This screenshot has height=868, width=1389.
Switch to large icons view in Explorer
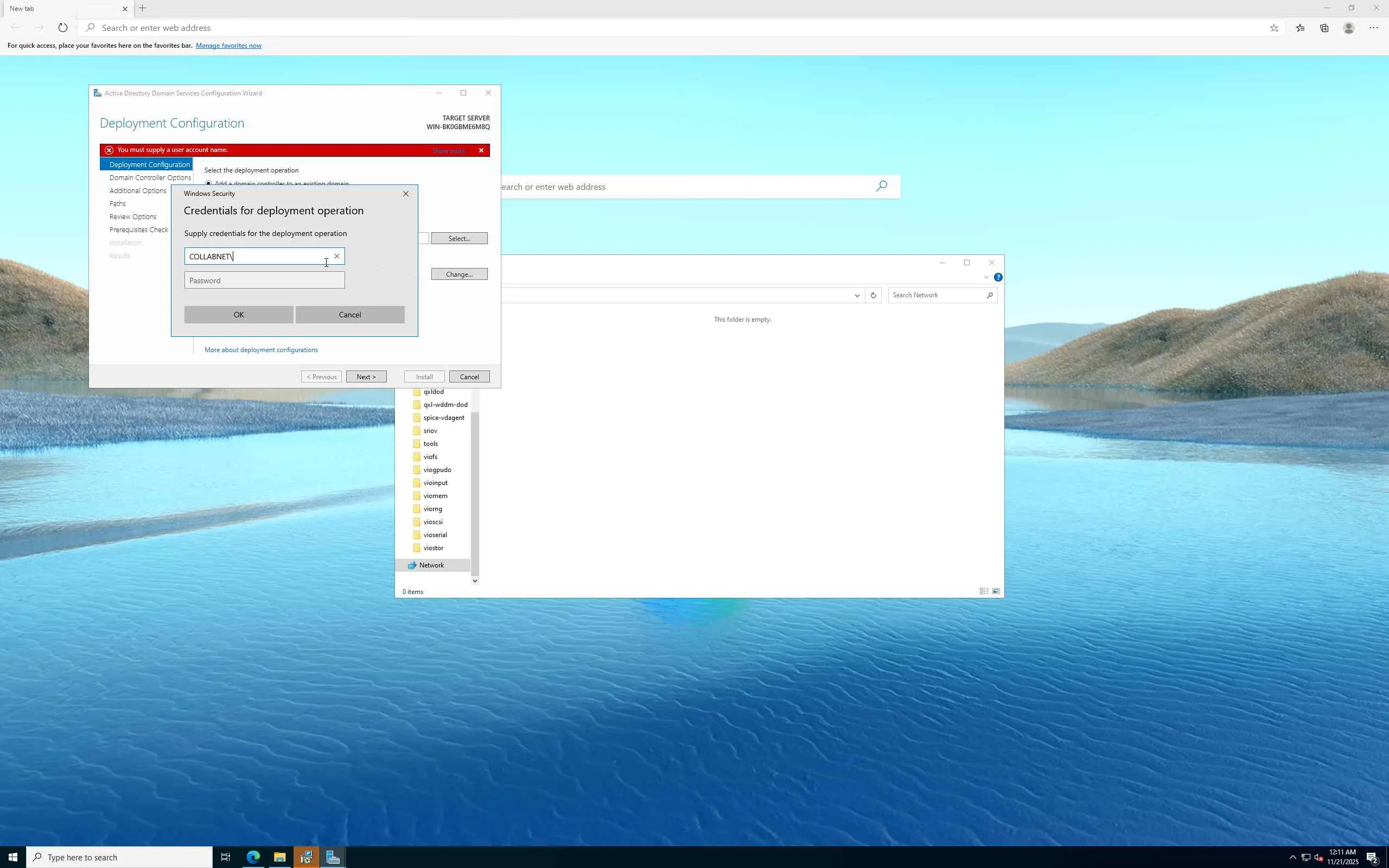point(996,591)
